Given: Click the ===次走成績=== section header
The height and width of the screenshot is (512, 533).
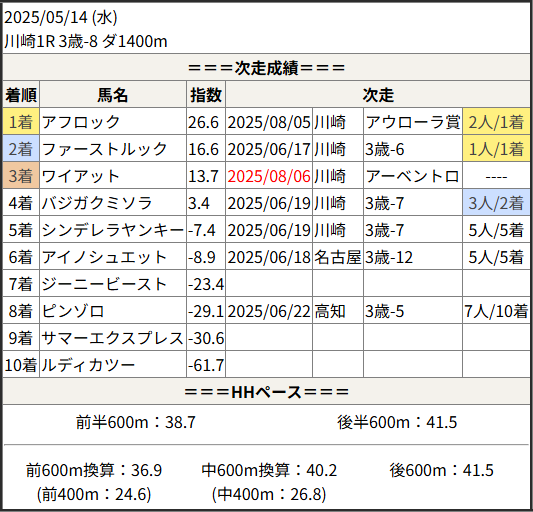Looking at the screenshot, I should click(266, 68).
